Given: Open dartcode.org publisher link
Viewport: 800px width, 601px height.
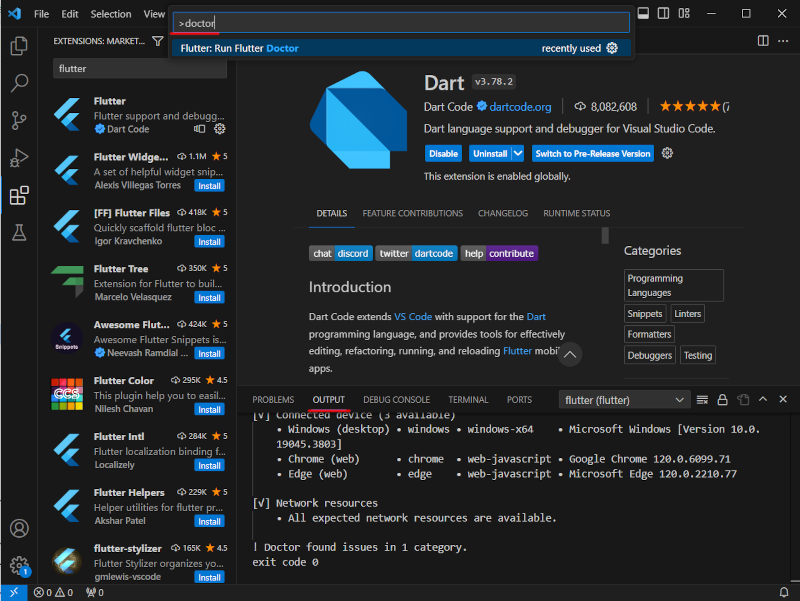Looking at the screenshot, I should 520,107.
